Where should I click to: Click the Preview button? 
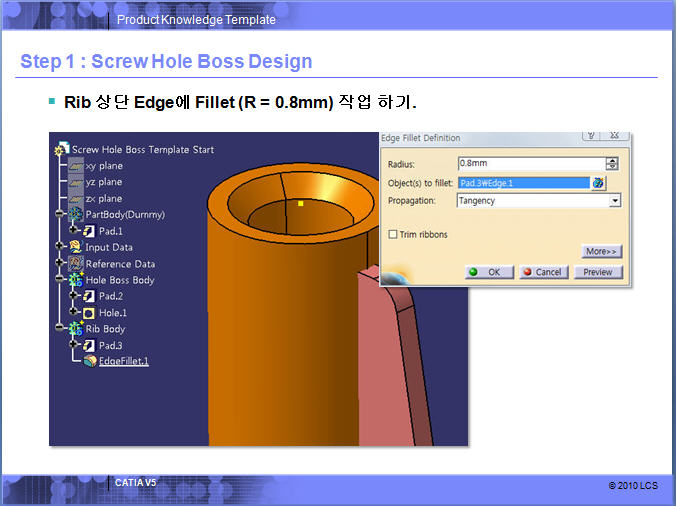(598, 272)
